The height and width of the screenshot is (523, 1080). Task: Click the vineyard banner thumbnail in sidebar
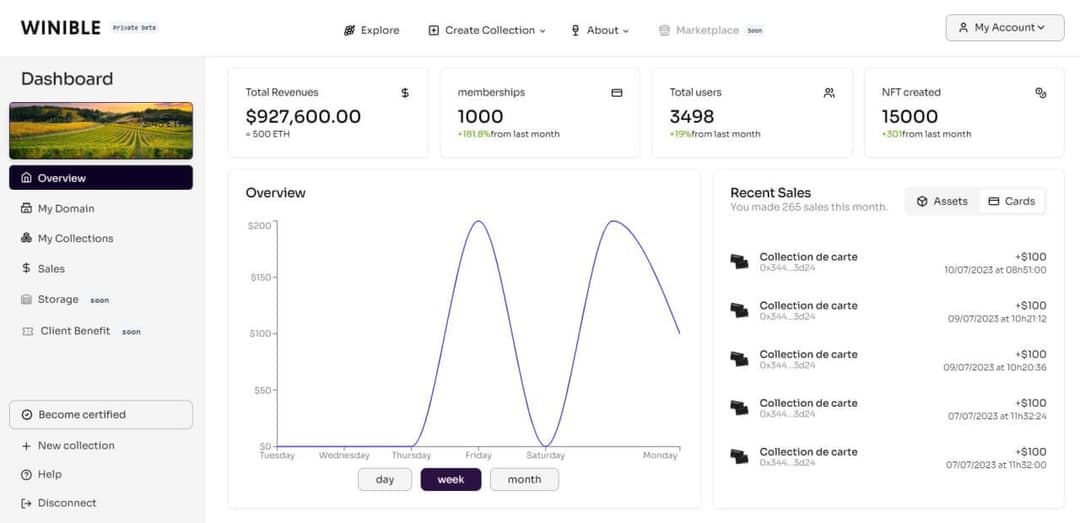point(100,131)
